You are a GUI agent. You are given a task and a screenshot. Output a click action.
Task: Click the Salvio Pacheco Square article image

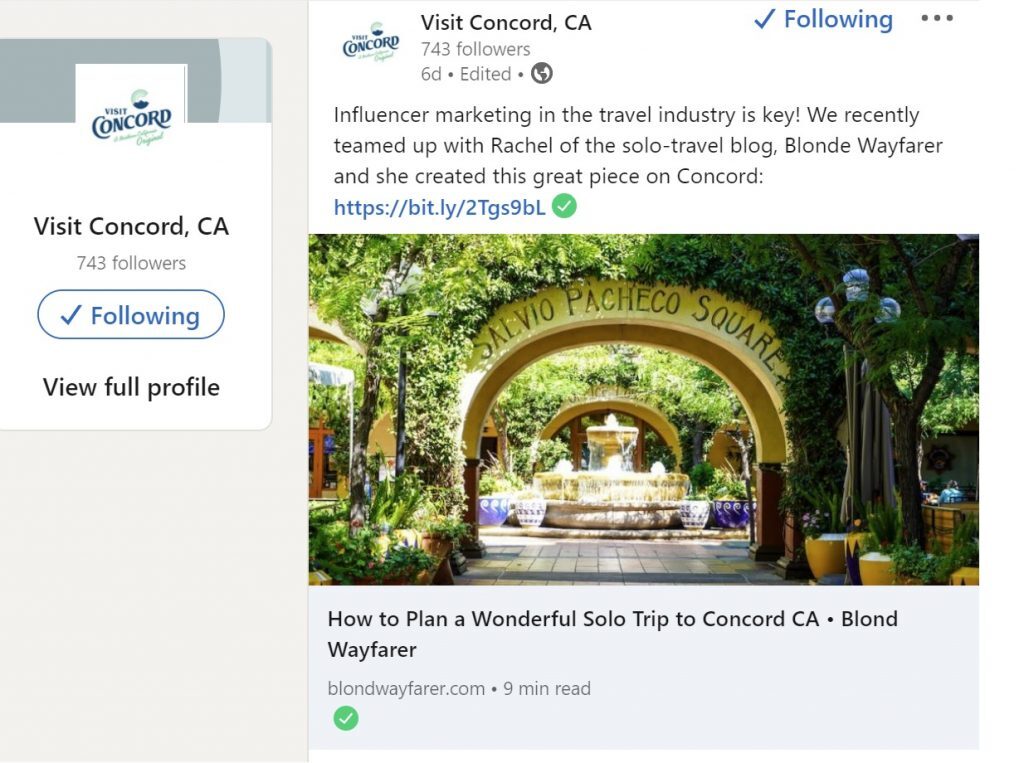[643, 410]
